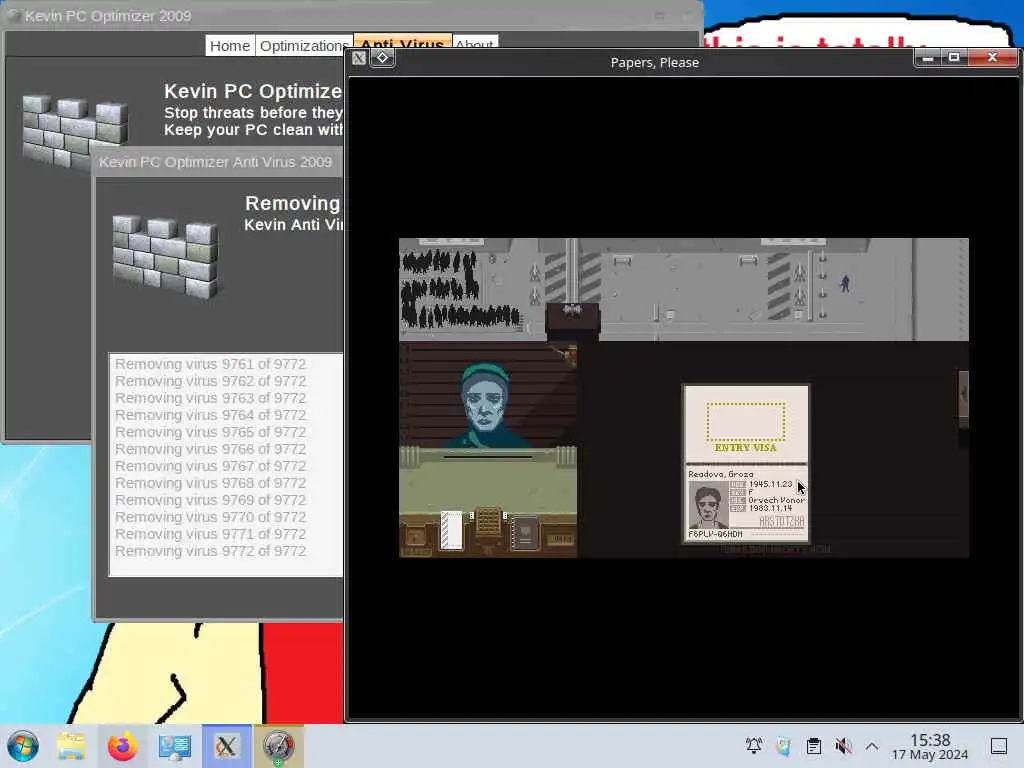Open the clipboard tray icon

click(813, 745)
